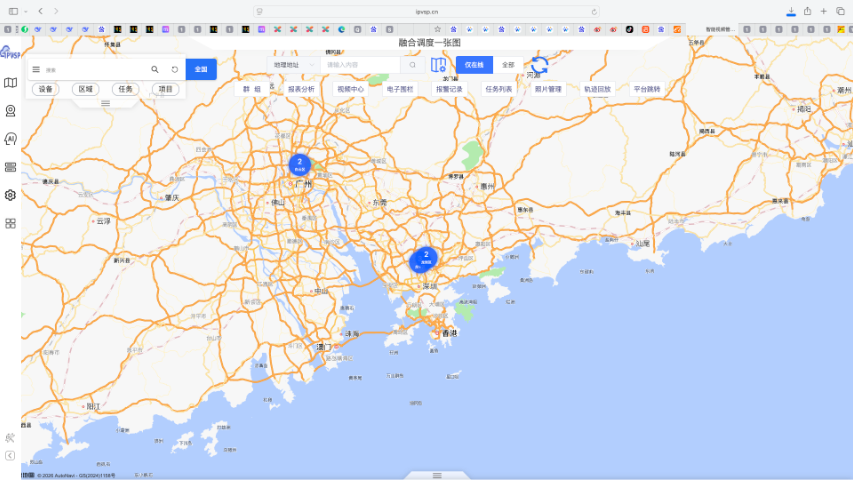The image size is (853, 480).
Task: Click the 轨迹回放 button
Action: click(x=597, y=89)
